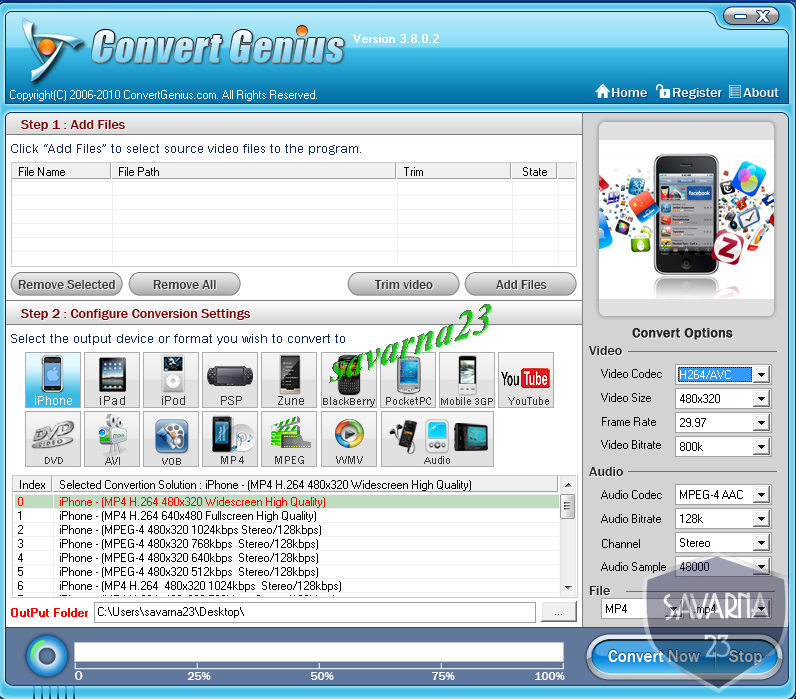Select the MP4 format icon
This screenshot has width=796, height=699.
pyautogui.click(x=230, y=439)
